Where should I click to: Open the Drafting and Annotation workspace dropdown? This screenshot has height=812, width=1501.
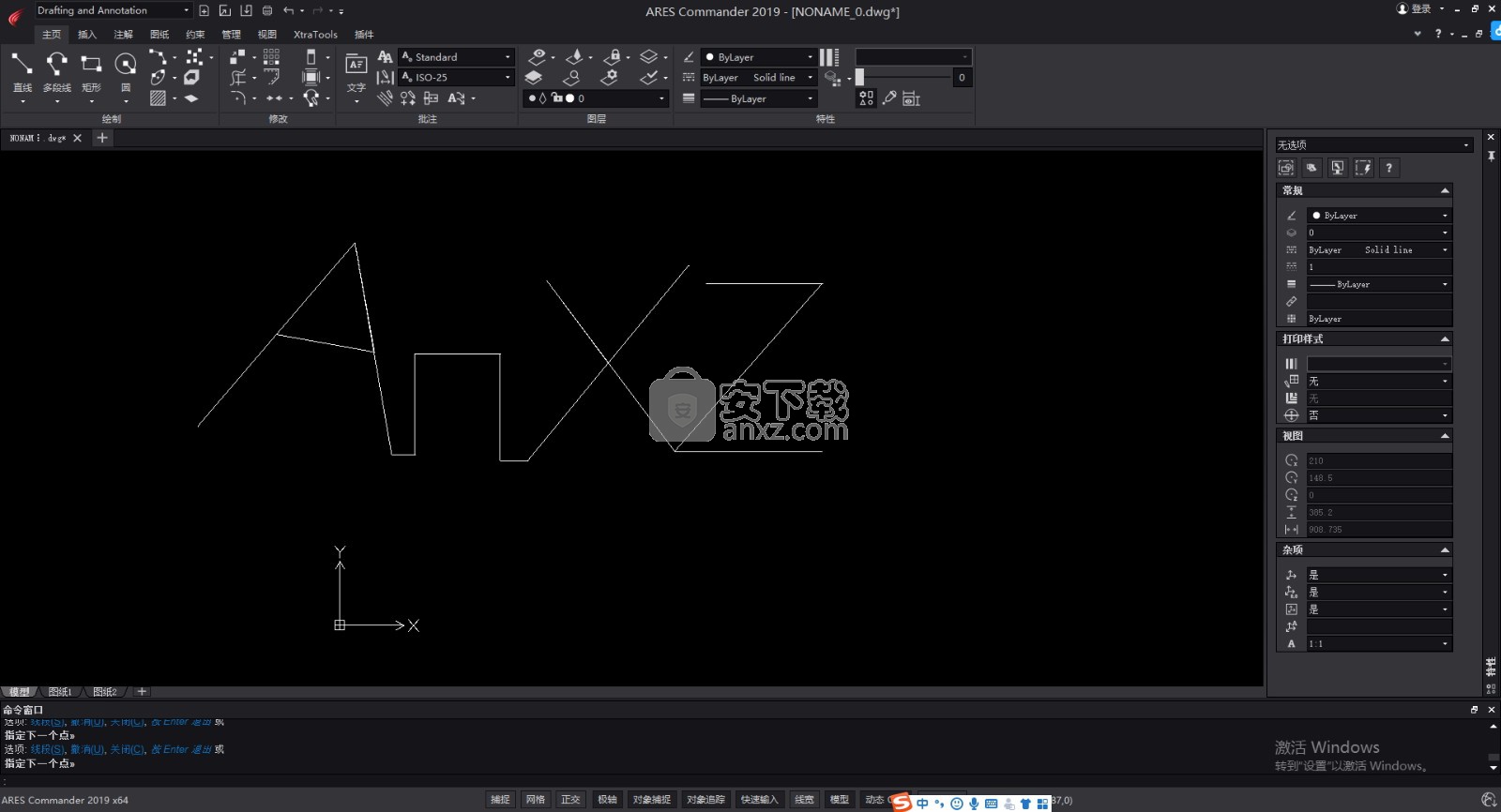pyautogui.click(x=113, y=10)
